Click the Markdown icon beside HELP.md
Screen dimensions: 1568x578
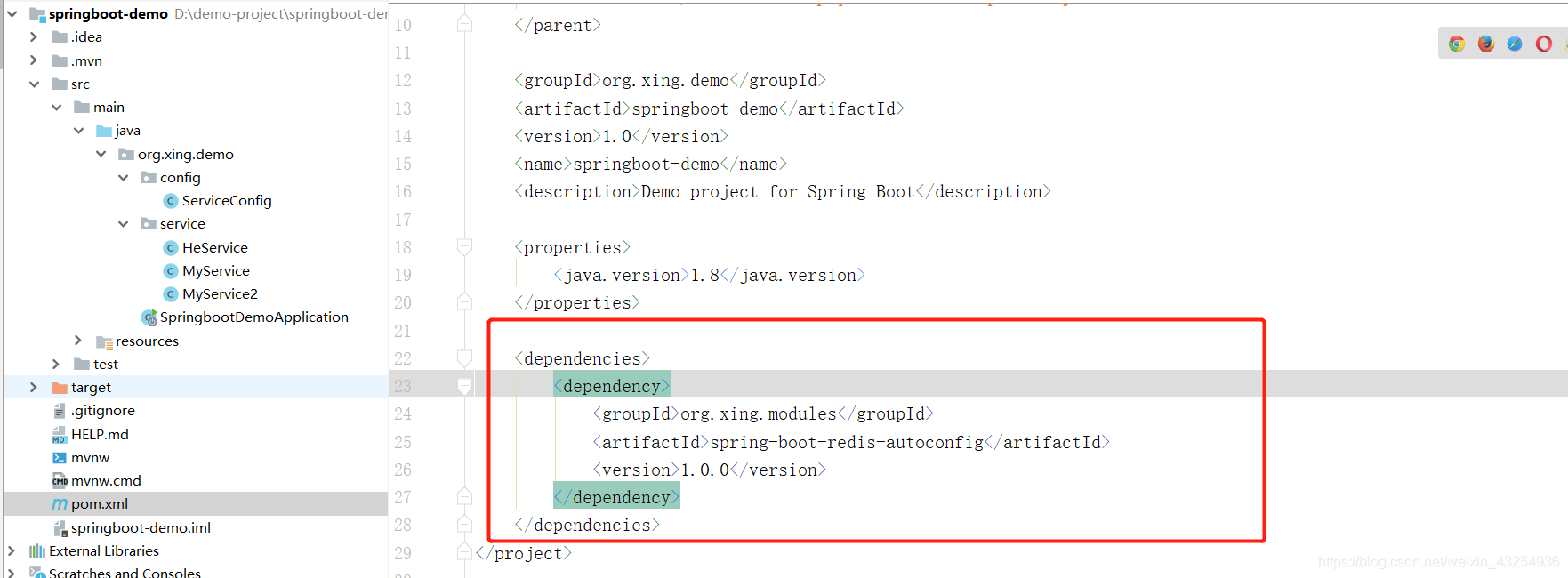tap(59, 434)
